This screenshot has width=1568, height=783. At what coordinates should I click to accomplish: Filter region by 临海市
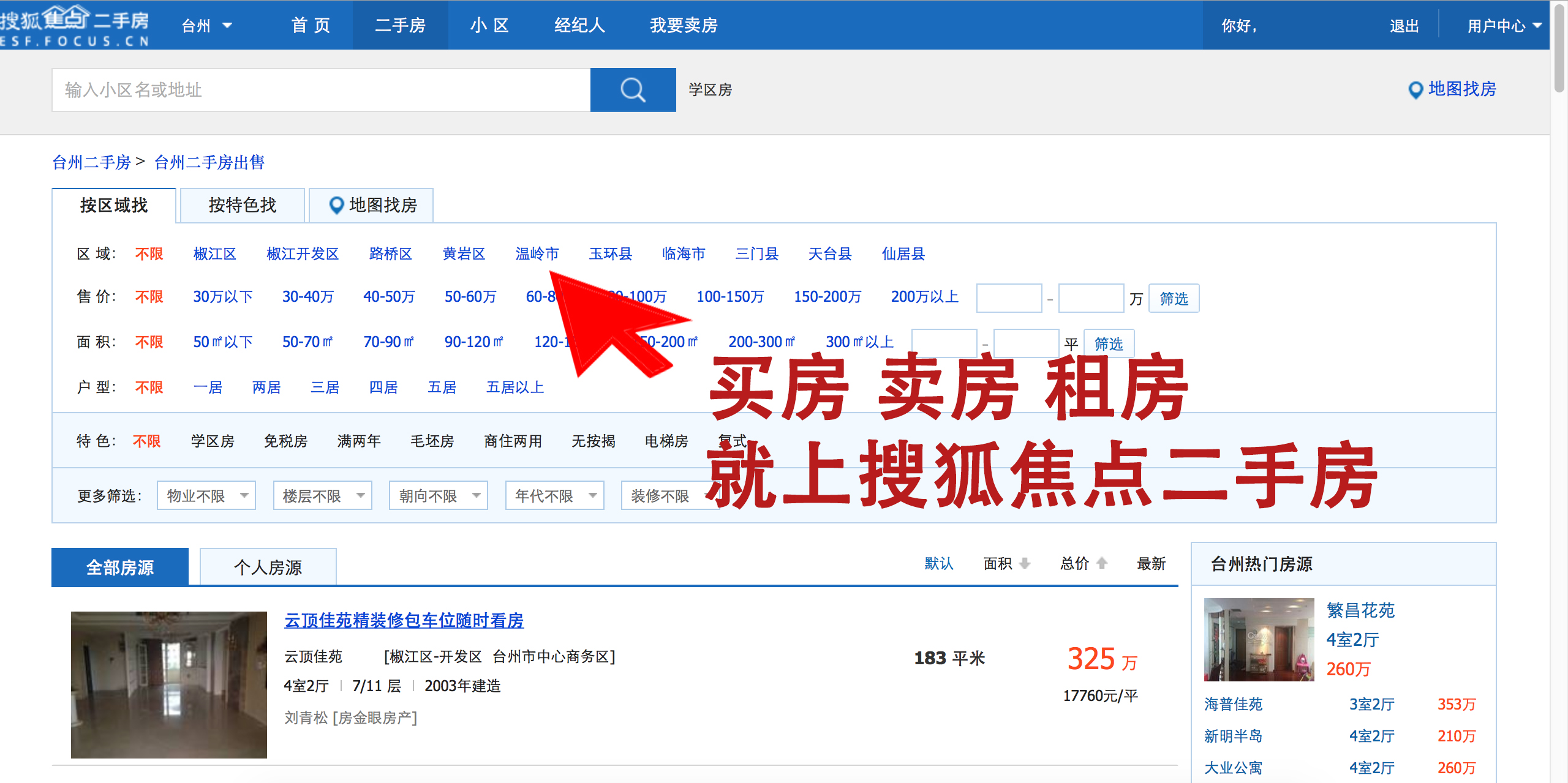[684, 253]
